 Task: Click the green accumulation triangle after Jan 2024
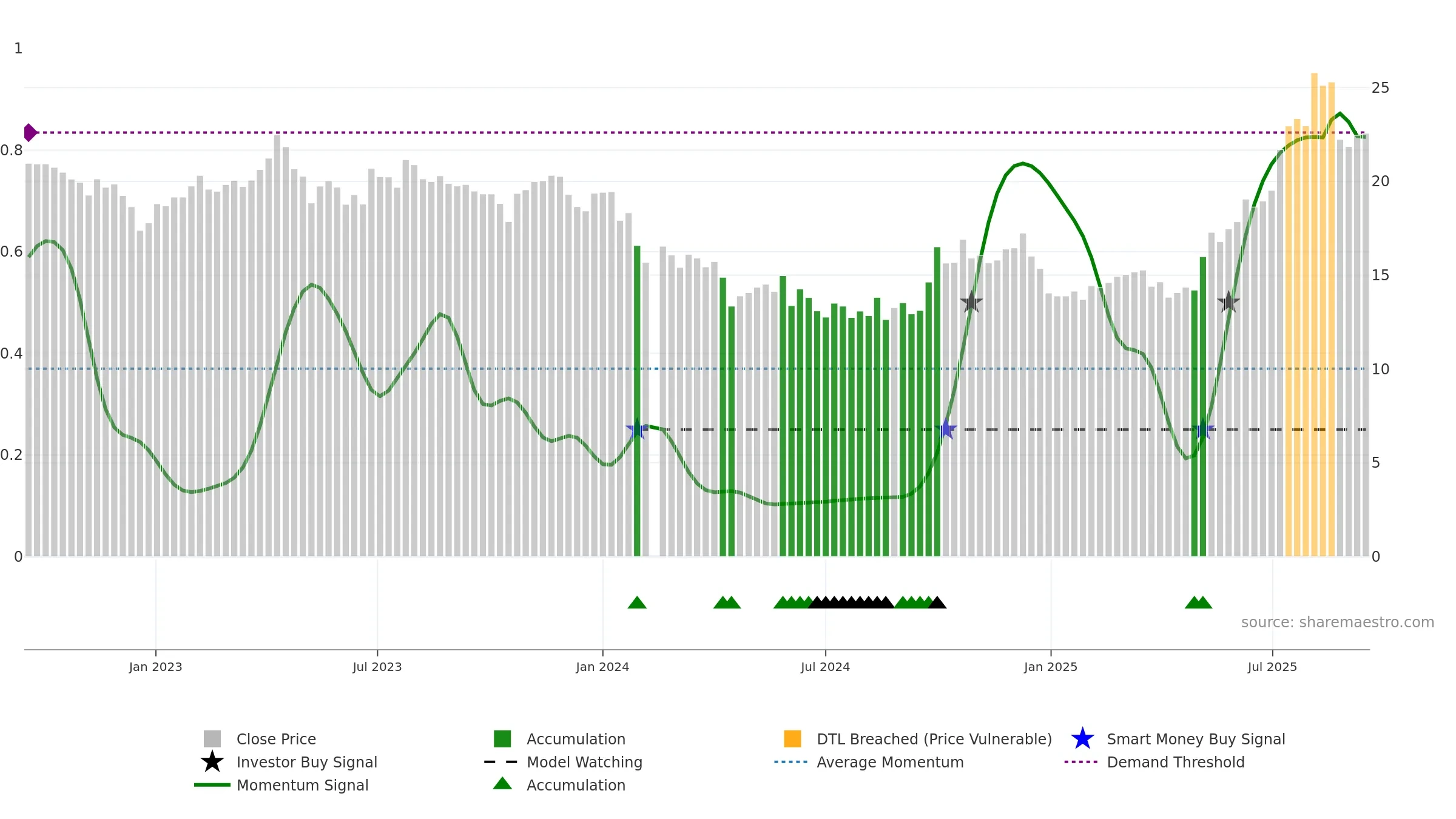[637, 602]
